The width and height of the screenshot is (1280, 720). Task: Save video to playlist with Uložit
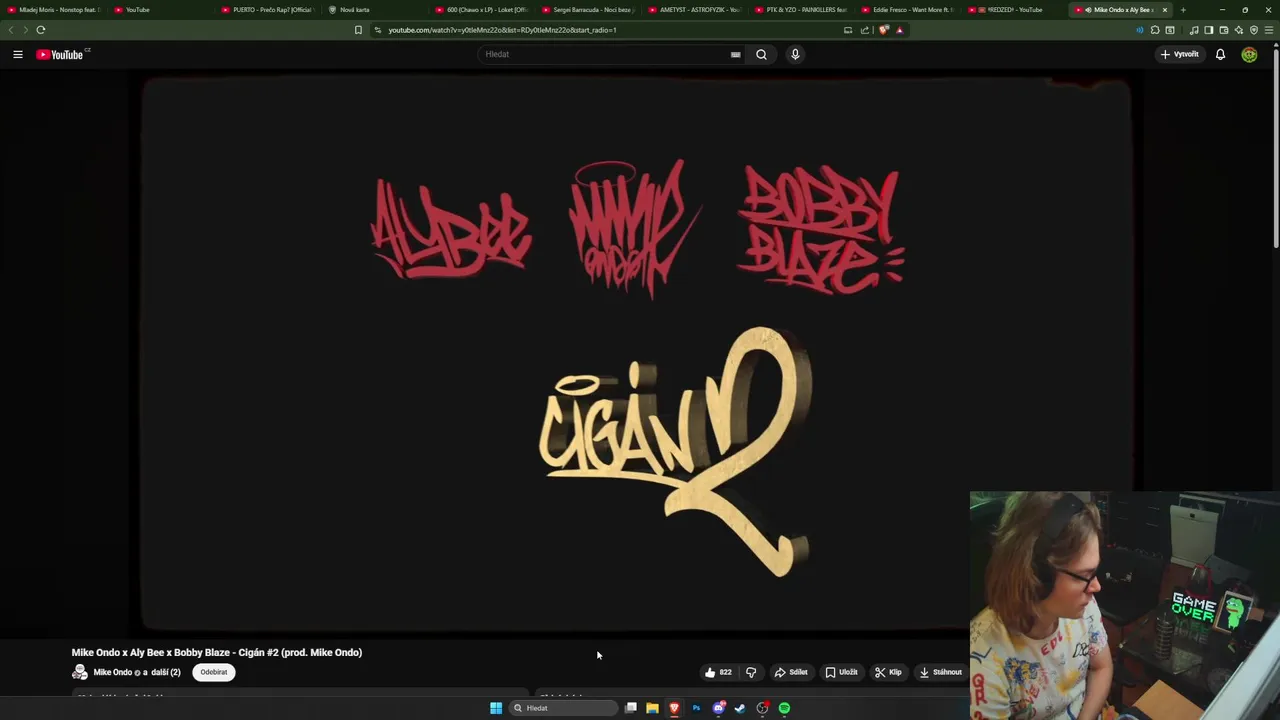(x=841, y=672)
